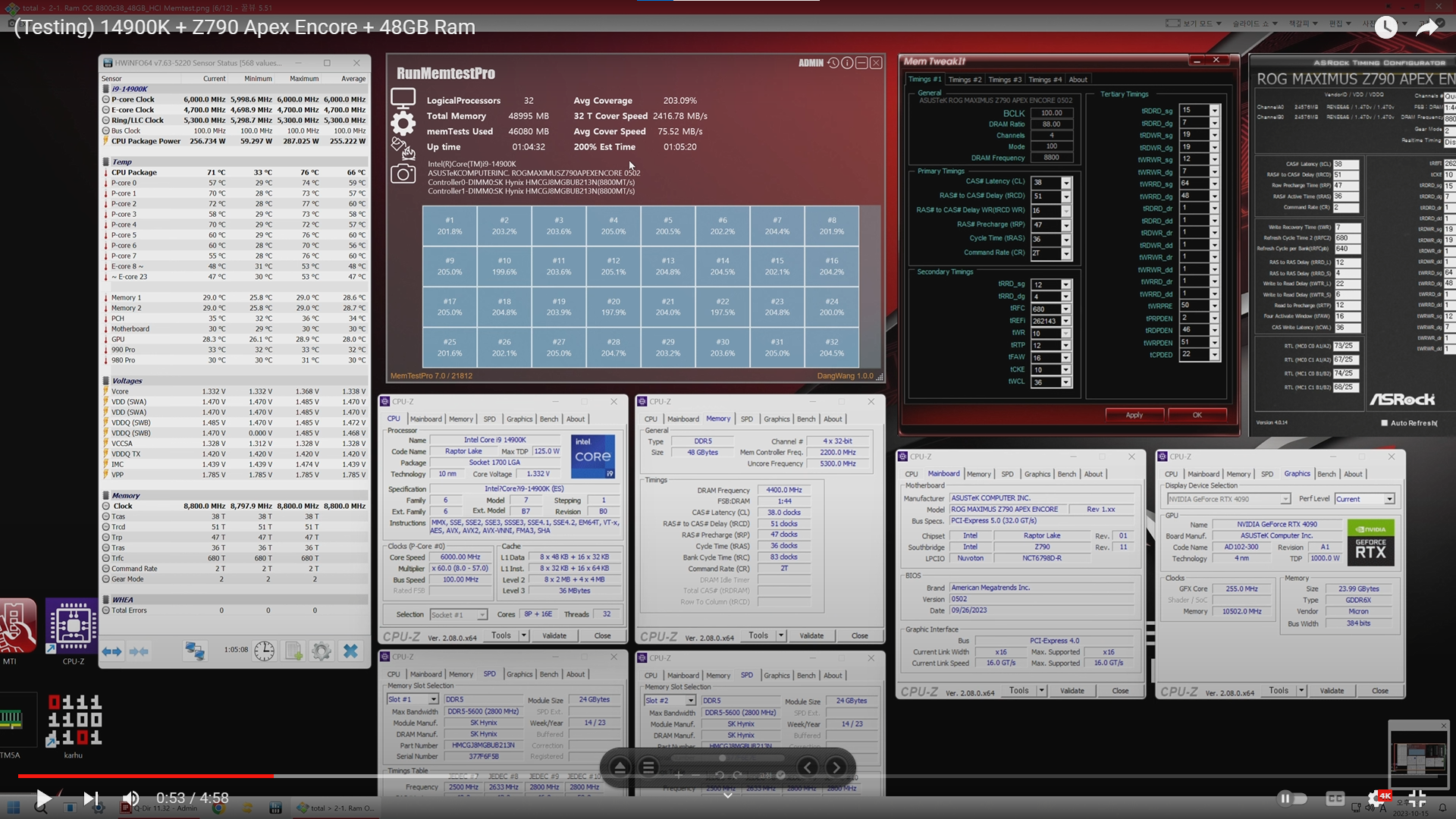The width and height of the screenshot is (1456, 819).
Task: Click the Validate button in CPU-Z memory window
Action: tap(811, 635)
